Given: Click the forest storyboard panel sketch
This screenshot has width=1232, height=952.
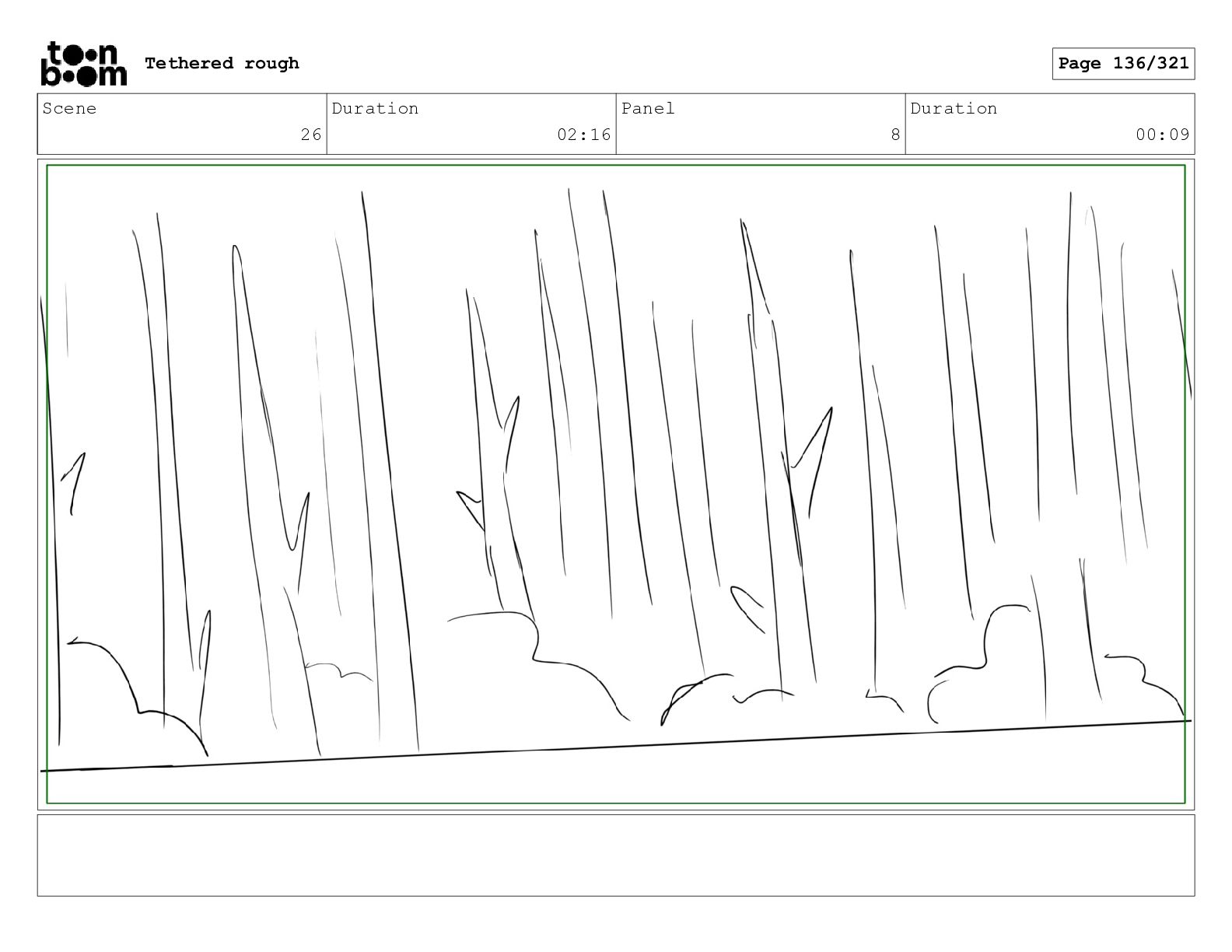Looking at the screenshot, I should pos(616,485).
